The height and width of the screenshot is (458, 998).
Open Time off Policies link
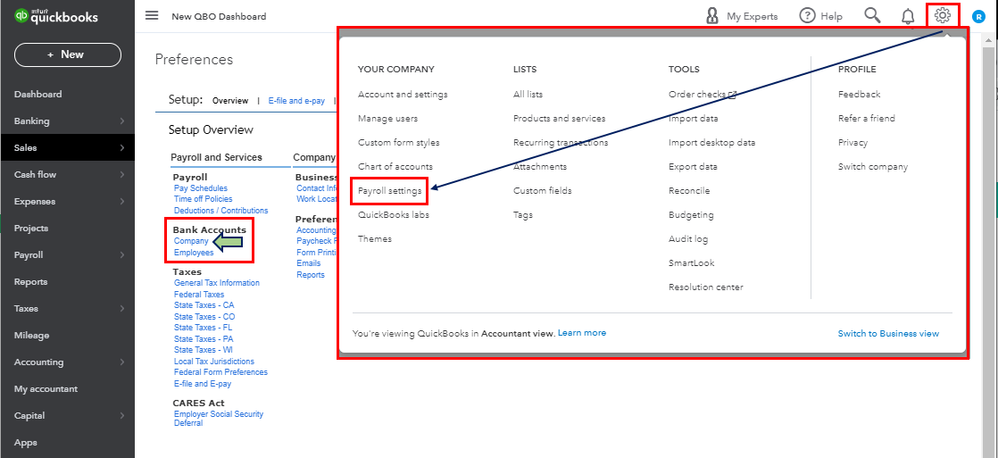point(203,199)
